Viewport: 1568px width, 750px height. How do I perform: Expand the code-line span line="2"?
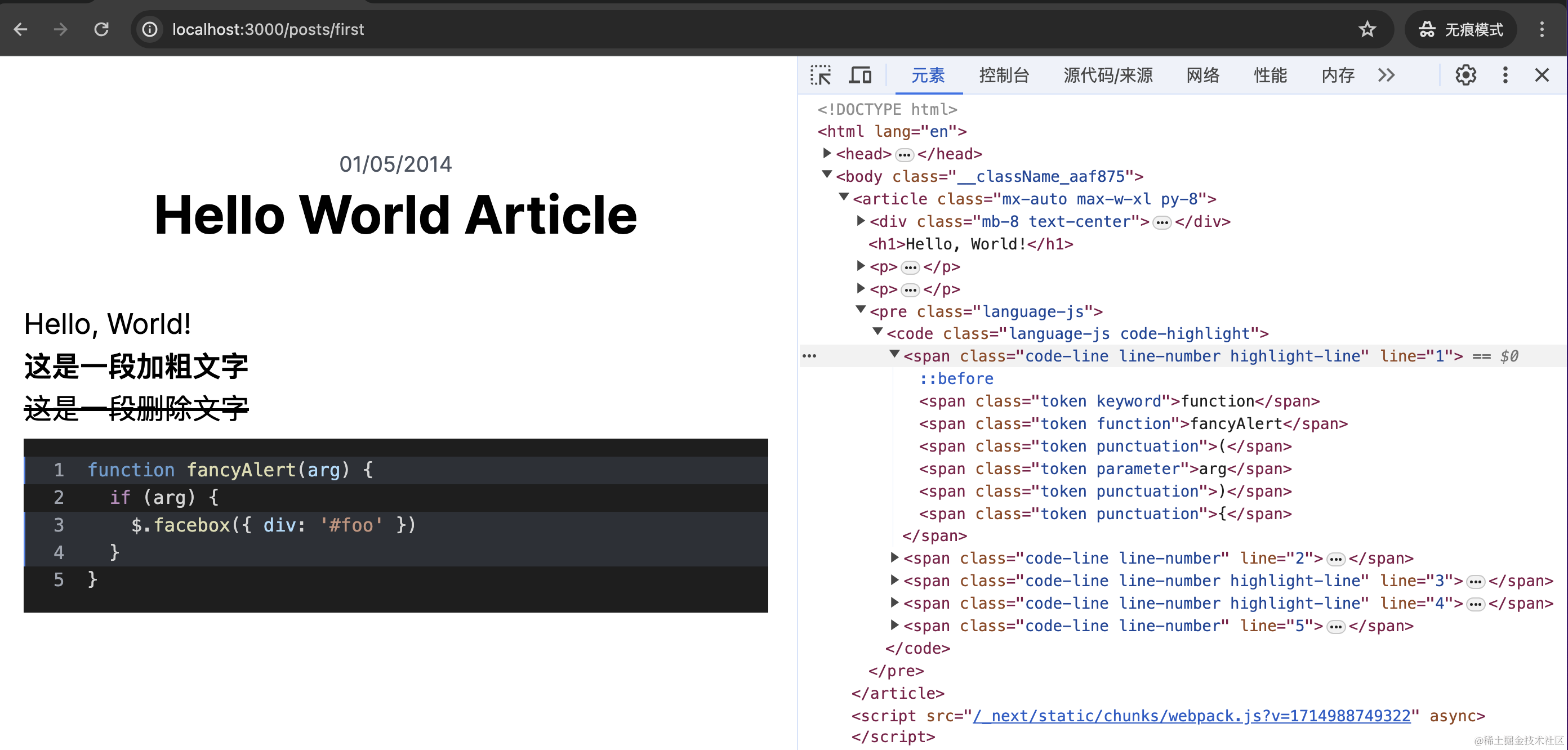coord(894,557)
